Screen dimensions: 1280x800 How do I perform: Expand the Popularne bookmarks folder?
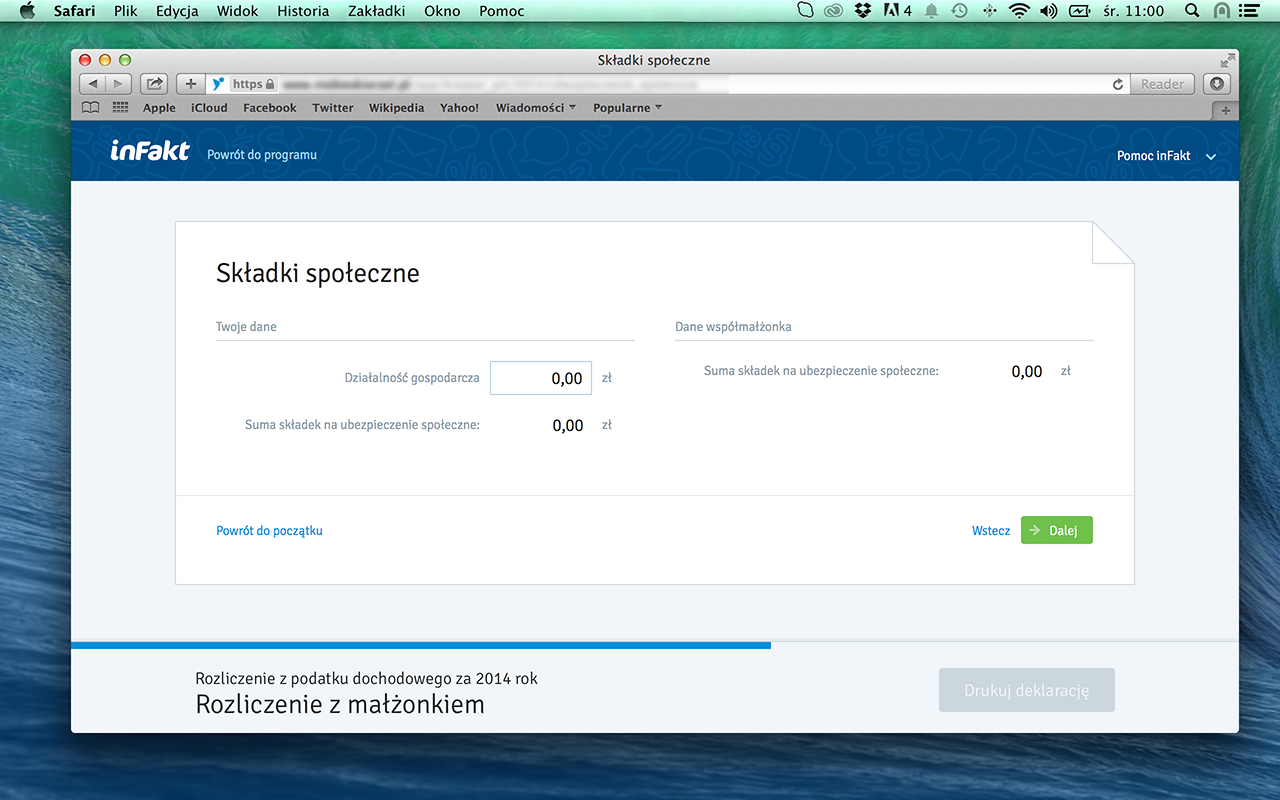tap(628, 108)
